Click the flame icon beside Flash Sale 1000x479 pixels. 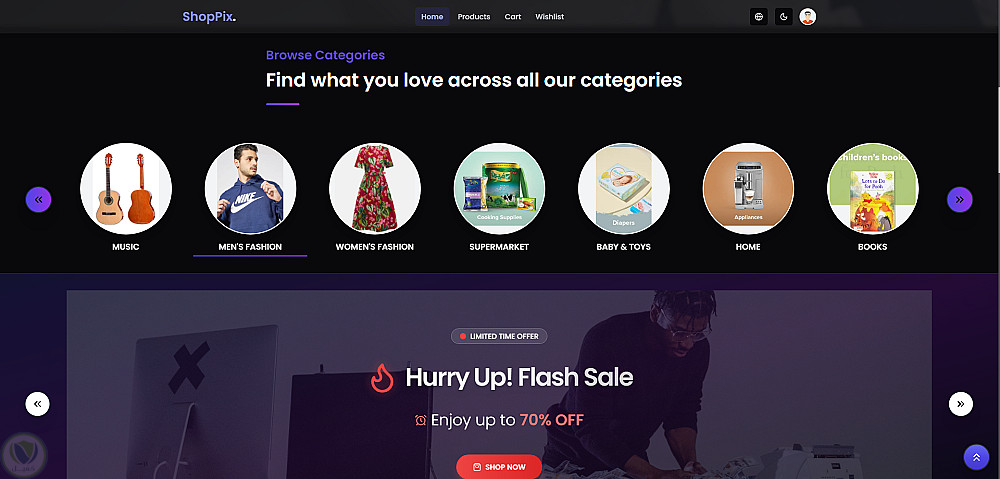click(382, 378)
